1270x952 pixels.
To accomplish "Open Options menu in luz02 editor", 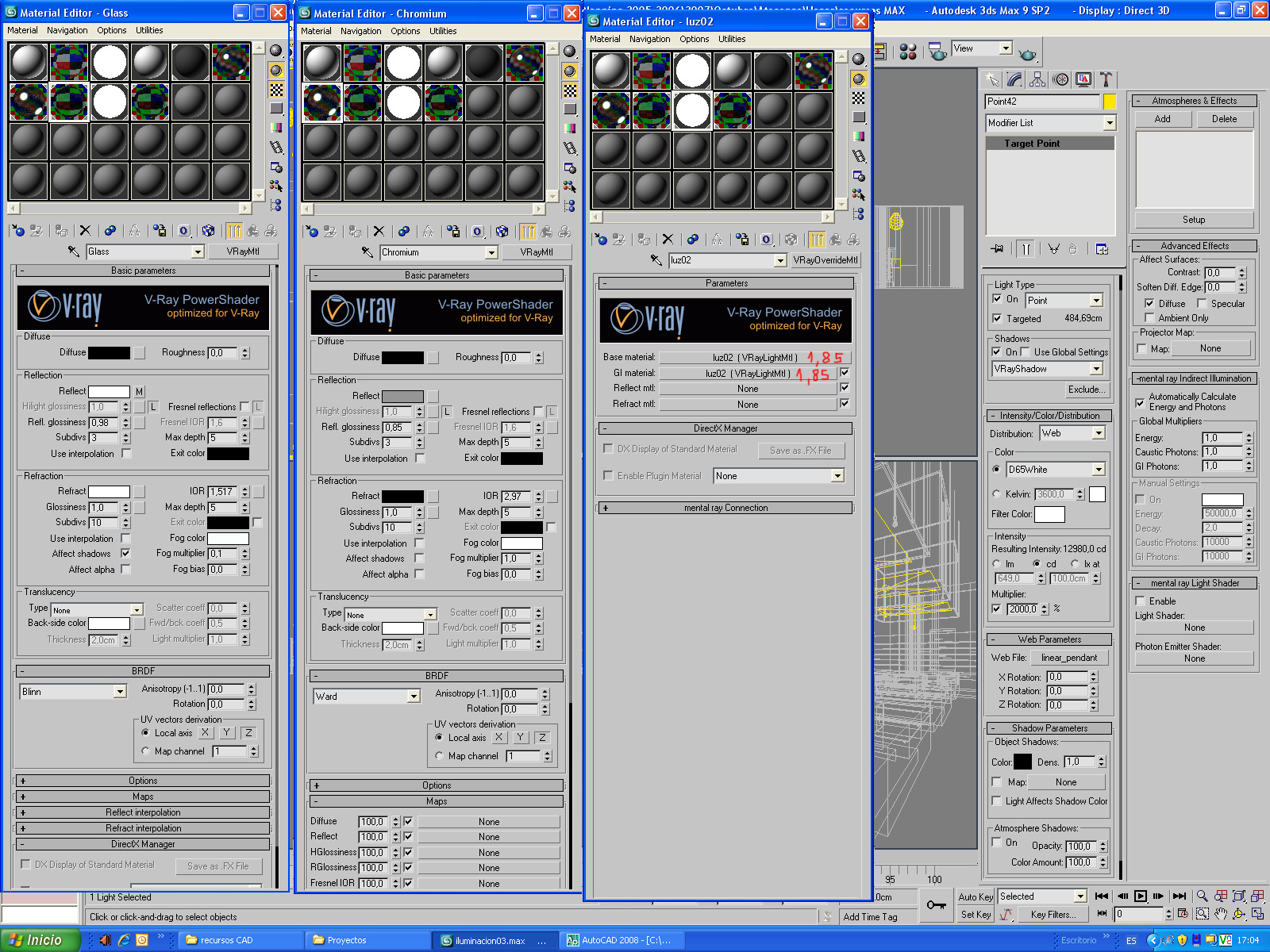I will [695, 39].
